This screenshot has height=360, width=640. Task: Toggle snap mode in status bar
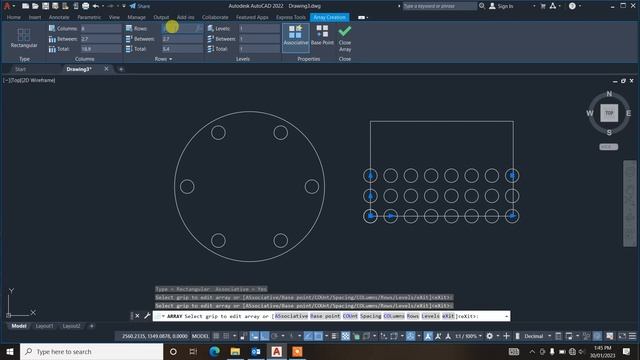pos(226,336)
